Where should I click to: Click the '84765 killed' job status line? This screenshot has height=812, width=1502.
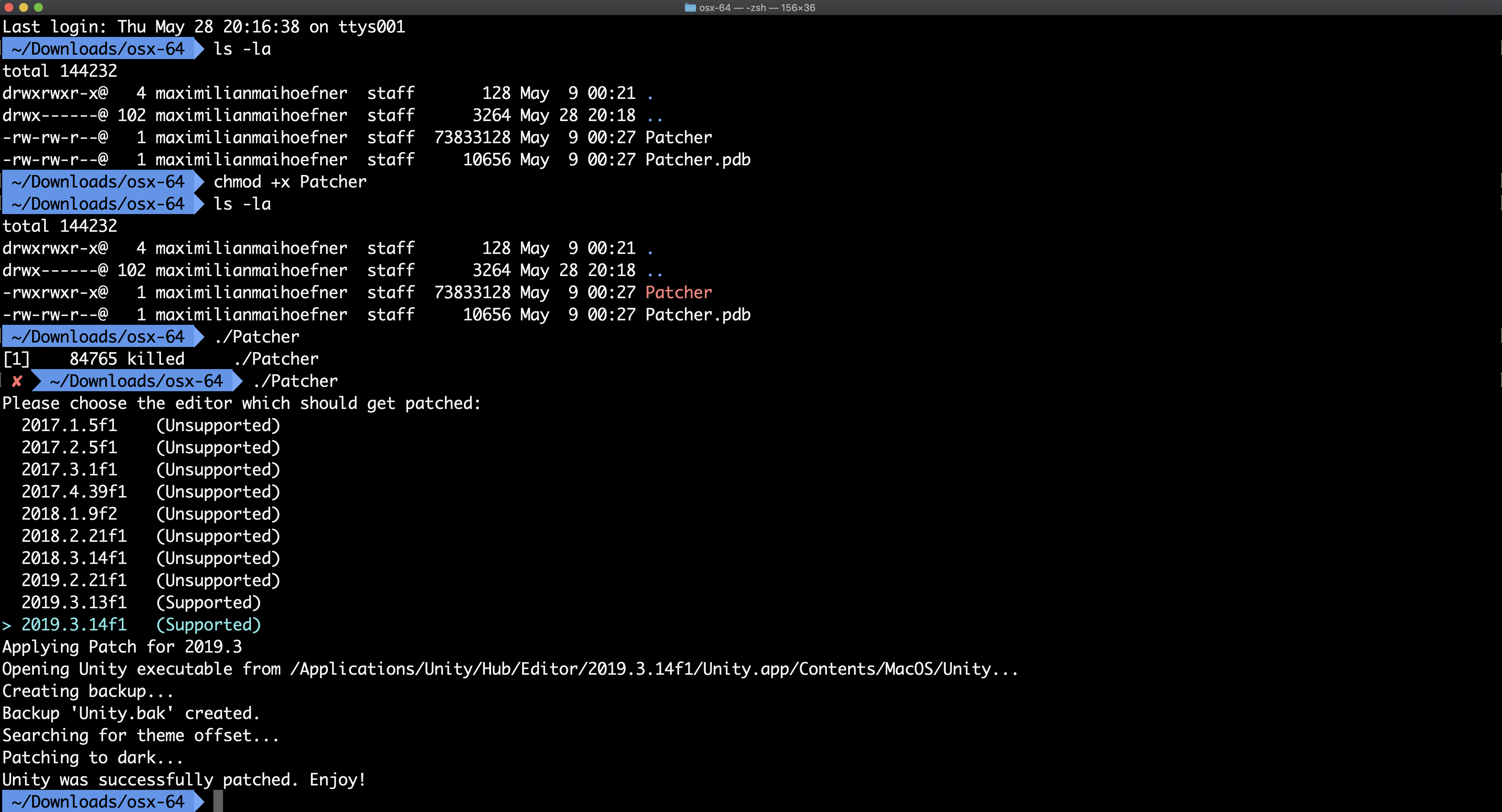click(127, 359)
